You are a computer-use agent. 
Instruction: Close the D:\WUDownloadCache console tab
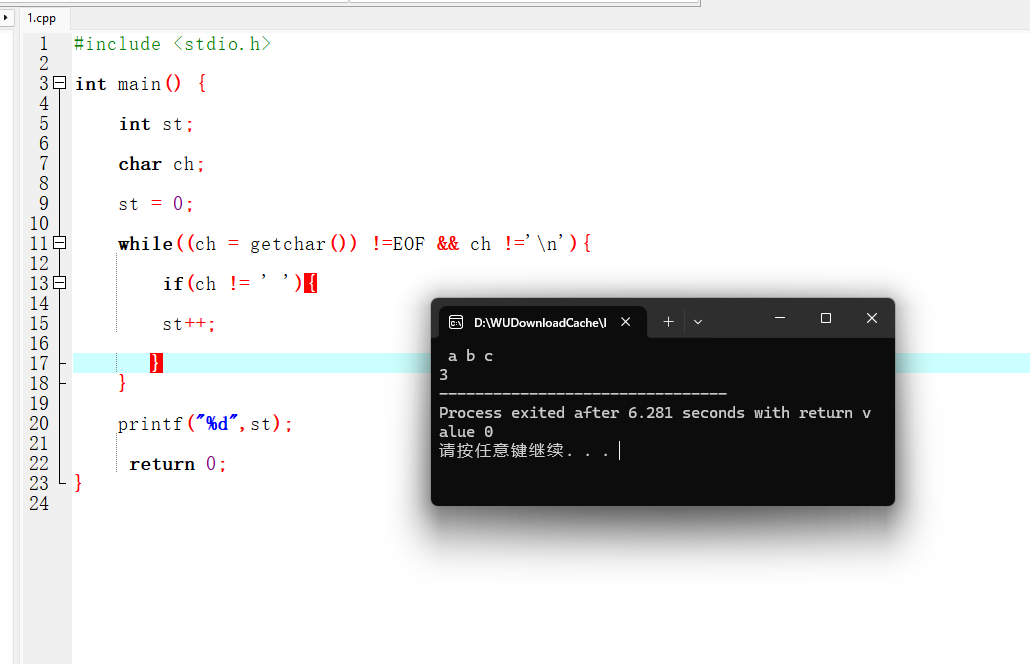pos(626,322)
